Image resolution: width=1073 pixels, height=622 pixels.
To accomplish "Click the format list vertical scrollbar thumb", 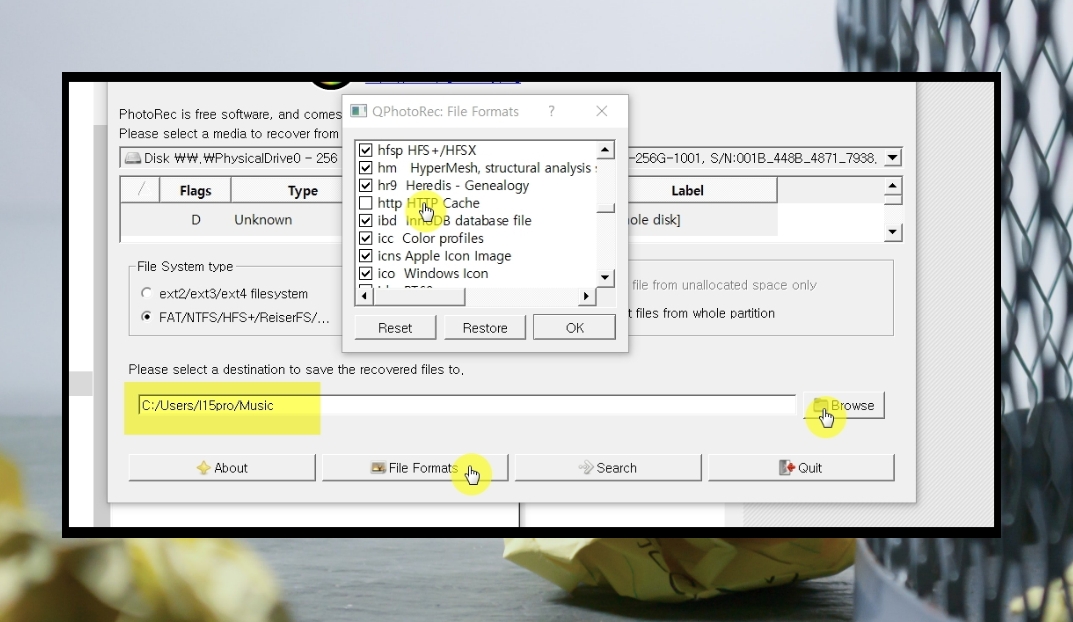I will (x=605, y=208).
